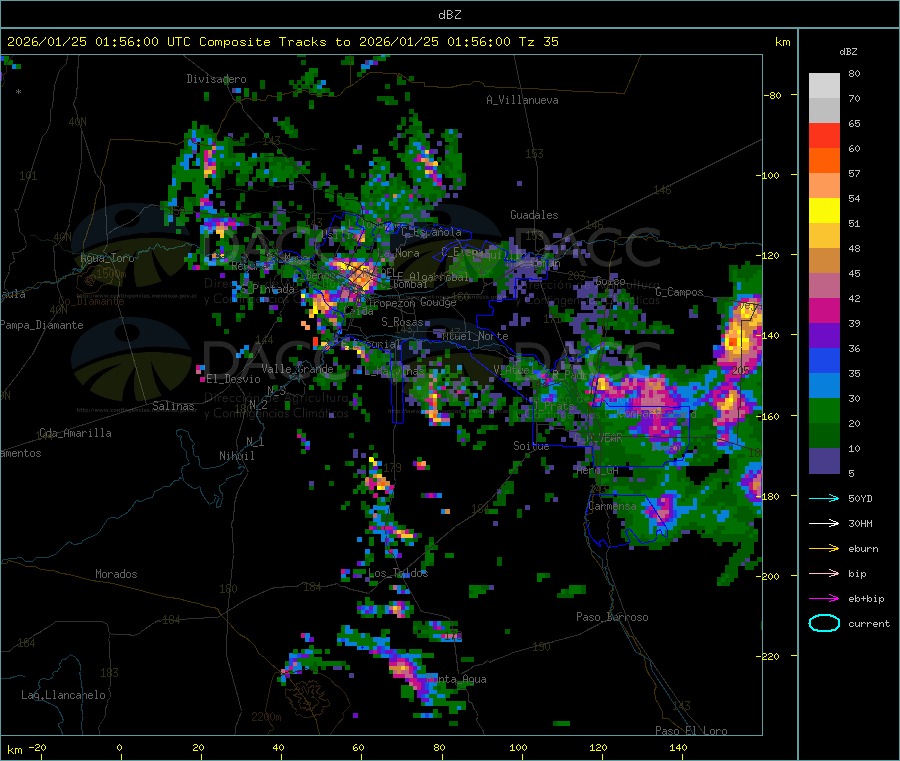Click the 'Pampa_Diamante' map label

click(x=41, y=325)
